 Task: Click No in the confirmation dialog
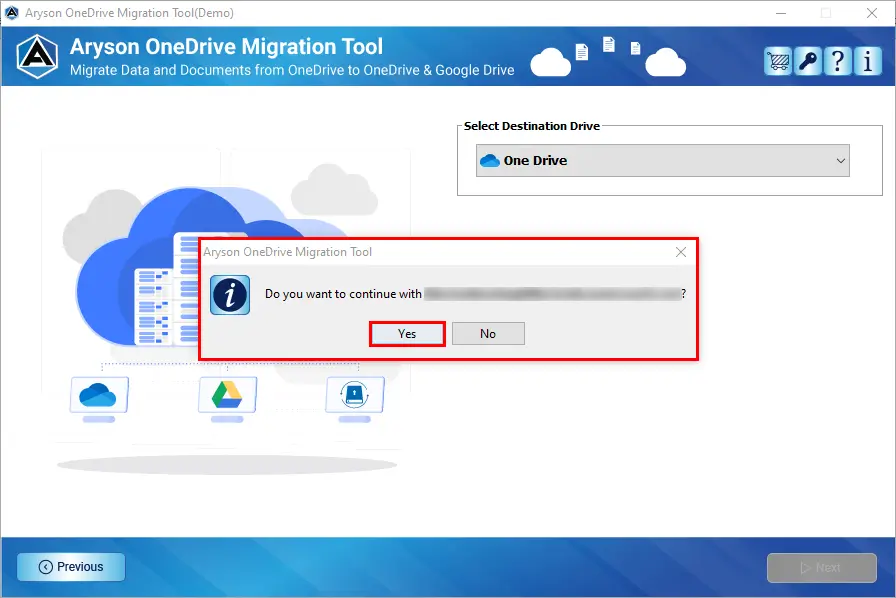point(488,334)
